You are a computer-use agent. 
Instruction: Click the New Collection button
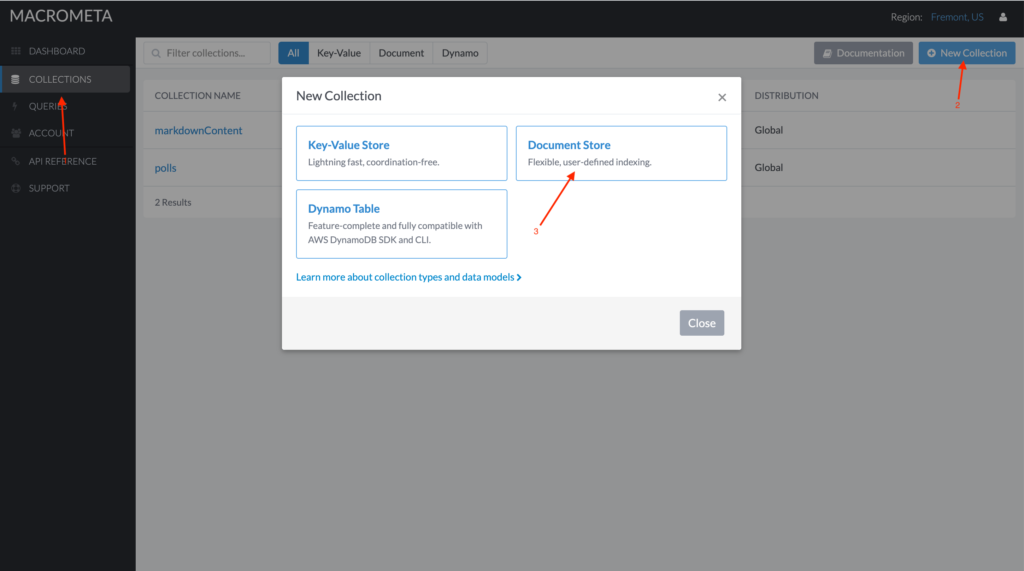tap(967, 53)
